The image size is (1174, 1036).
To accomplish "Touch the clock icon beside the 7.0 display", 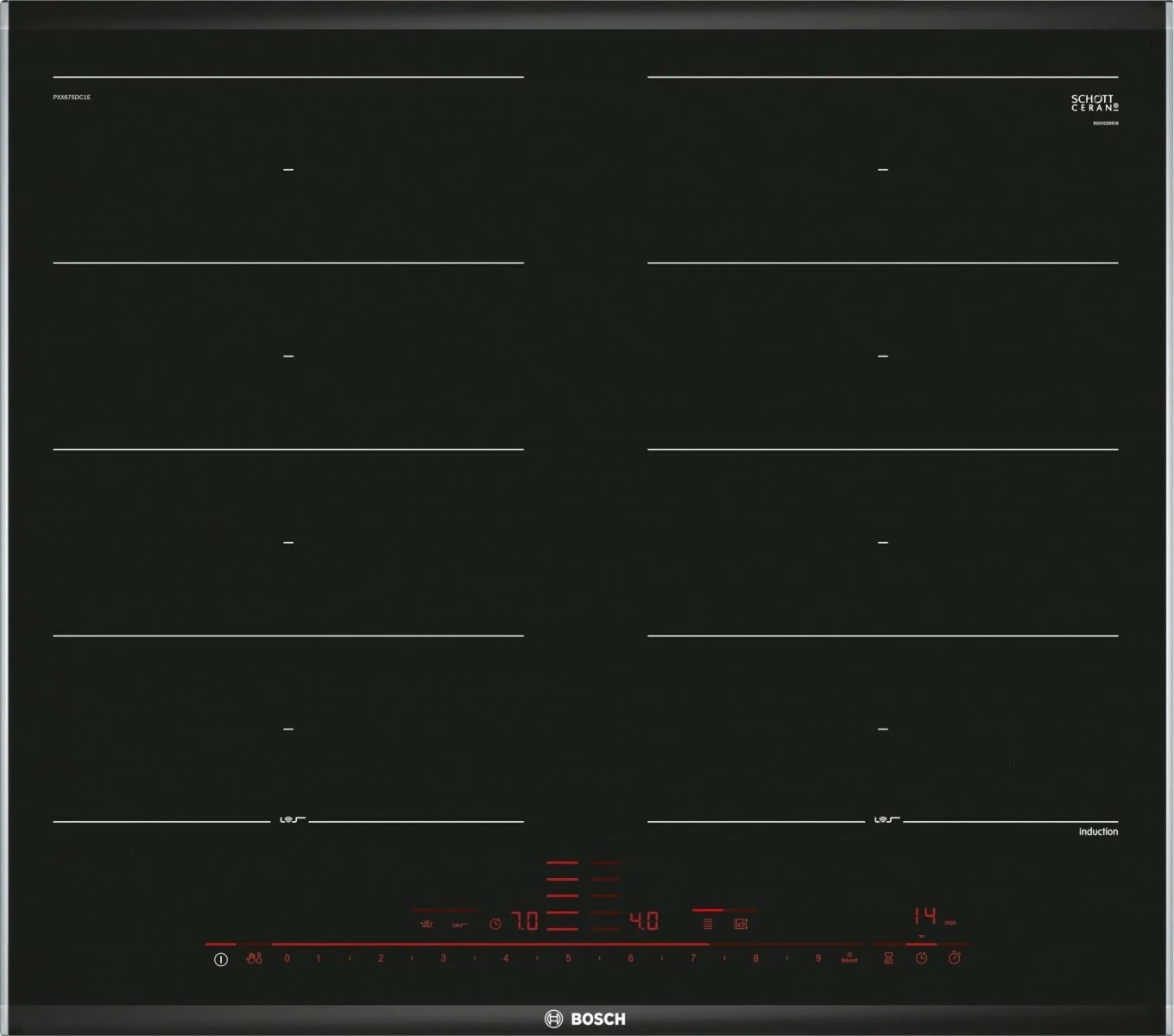I will tap(495, 924).
